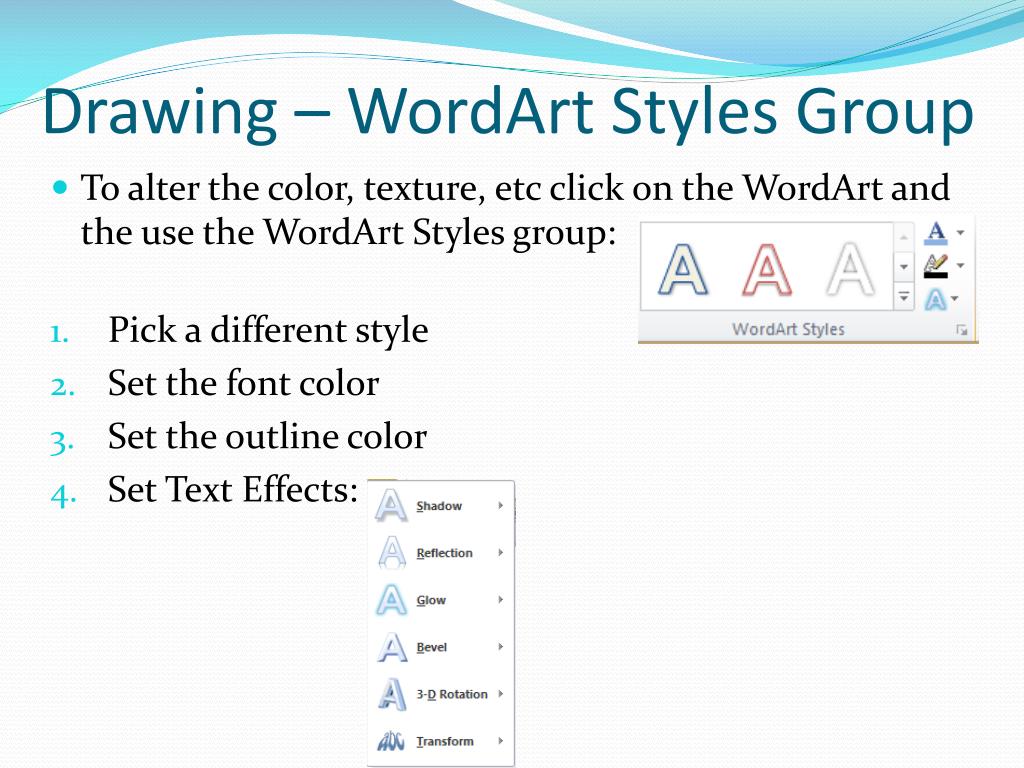Click the text "Set the font color"
1024x768 pixels.
coord(243,383)
